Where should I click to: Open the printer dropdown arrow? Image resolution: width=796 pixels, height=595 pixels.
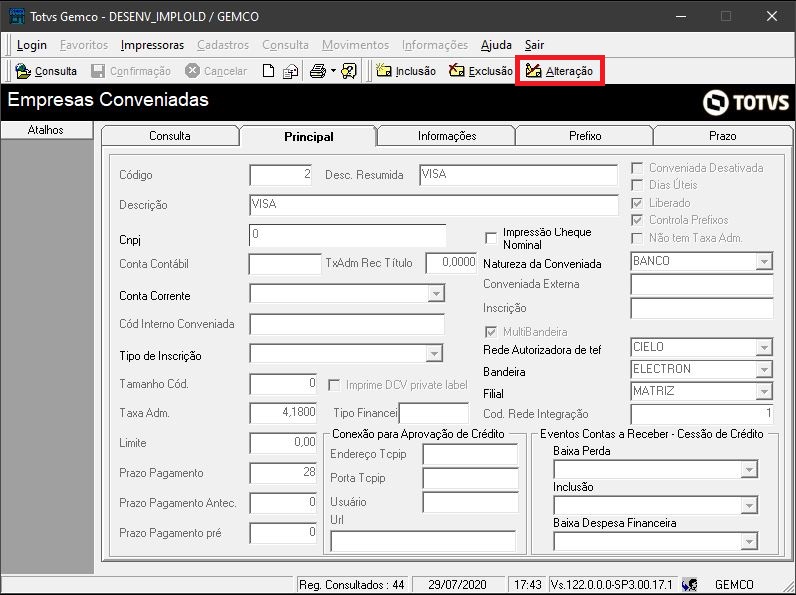pos(334,71)
